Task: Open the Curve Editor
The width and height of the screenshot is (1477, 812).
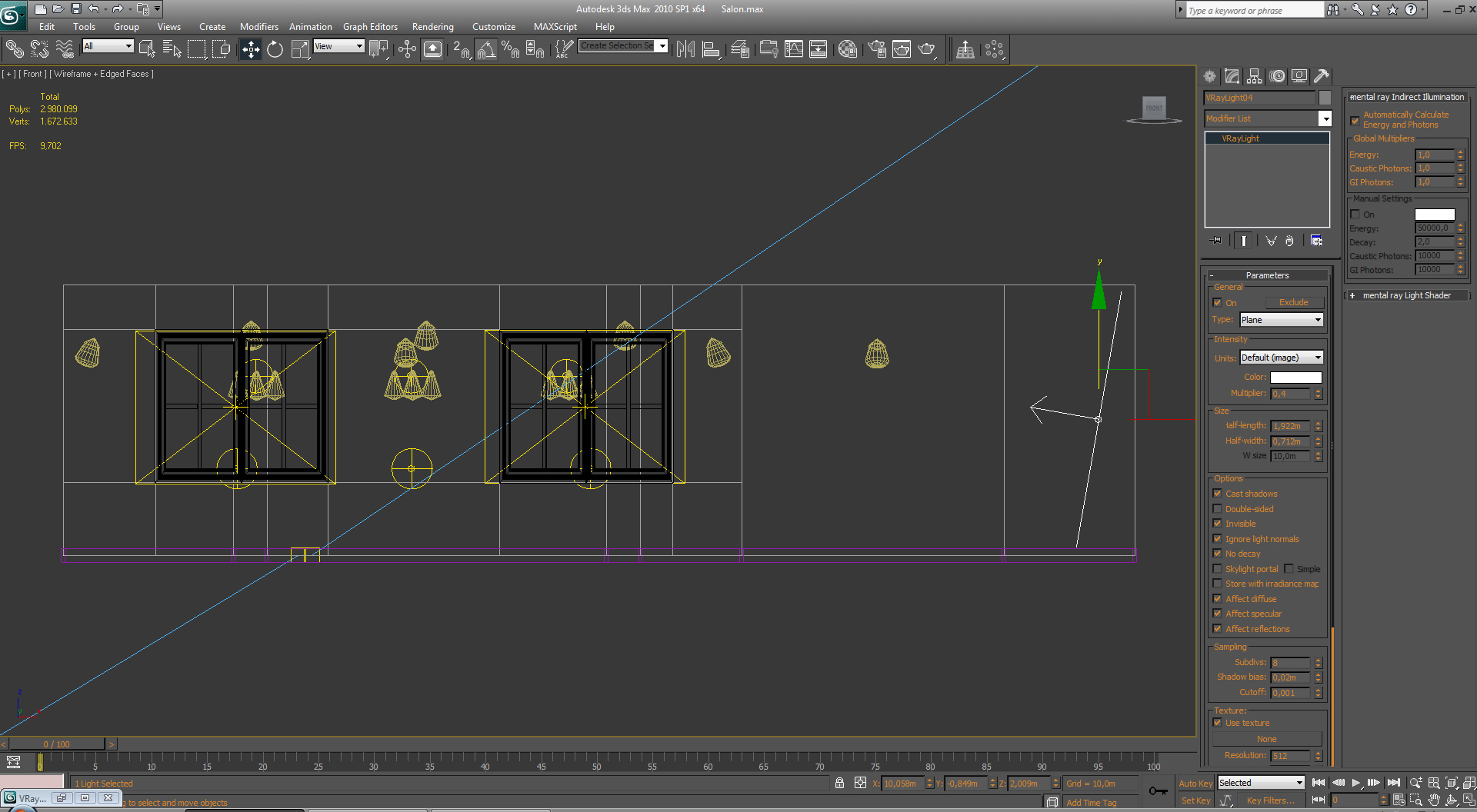Action: [x=793, y=49]
